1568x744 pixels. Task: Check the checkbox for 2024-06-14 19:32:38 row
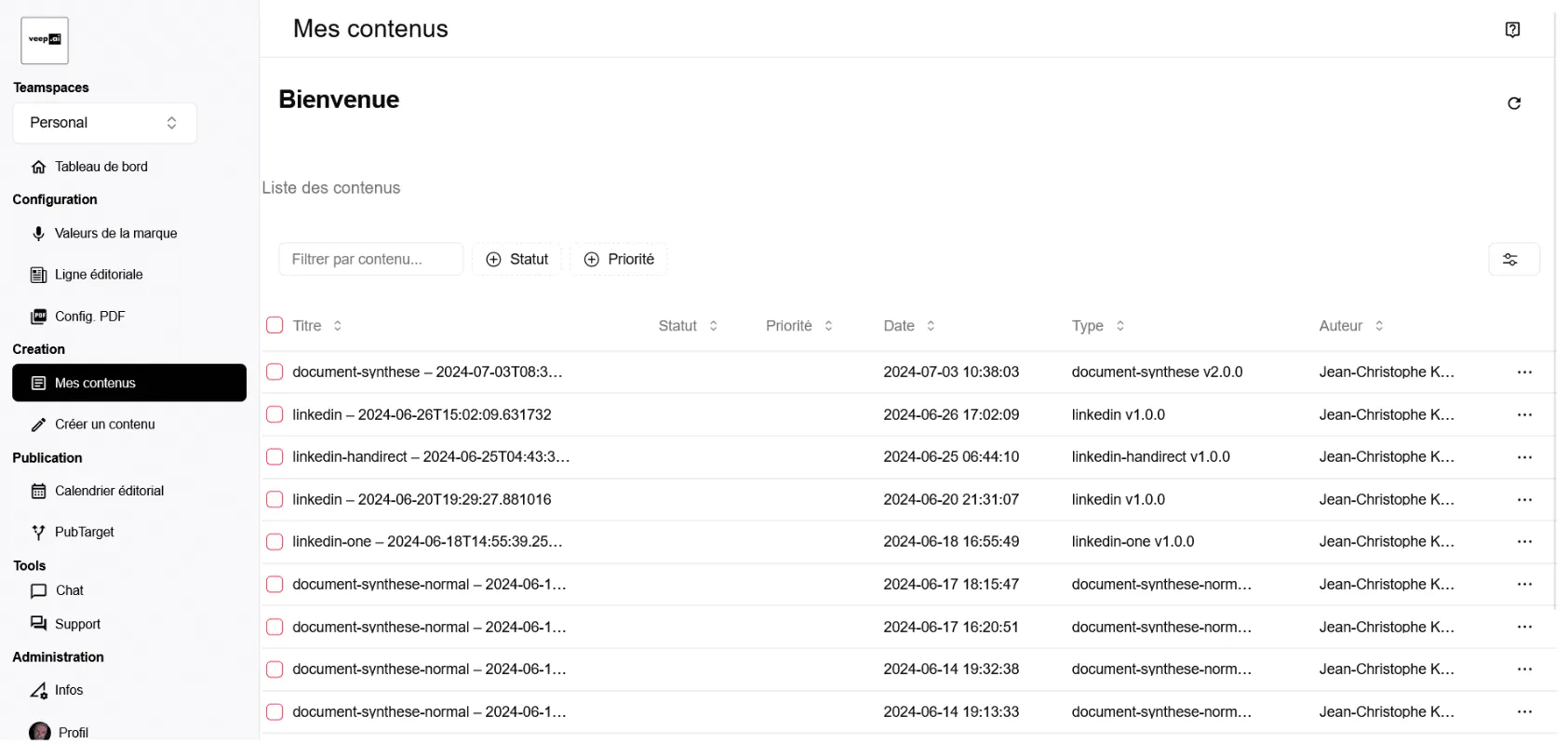point(275,670)
